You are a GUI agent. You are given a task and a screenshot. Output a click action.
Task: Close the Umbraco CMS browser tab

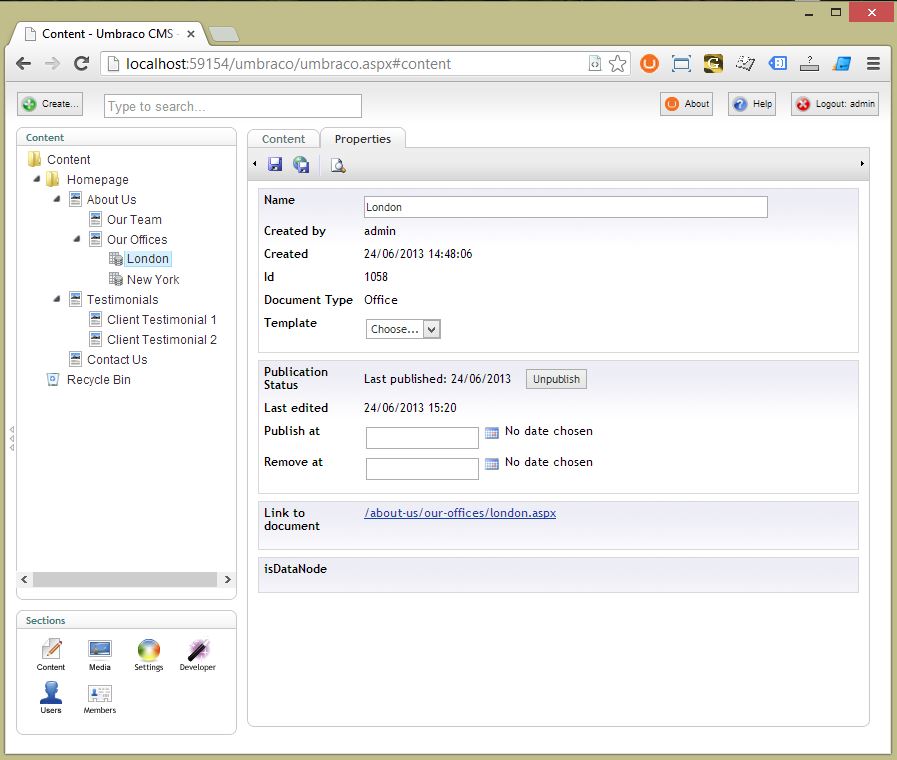point(191,34)
